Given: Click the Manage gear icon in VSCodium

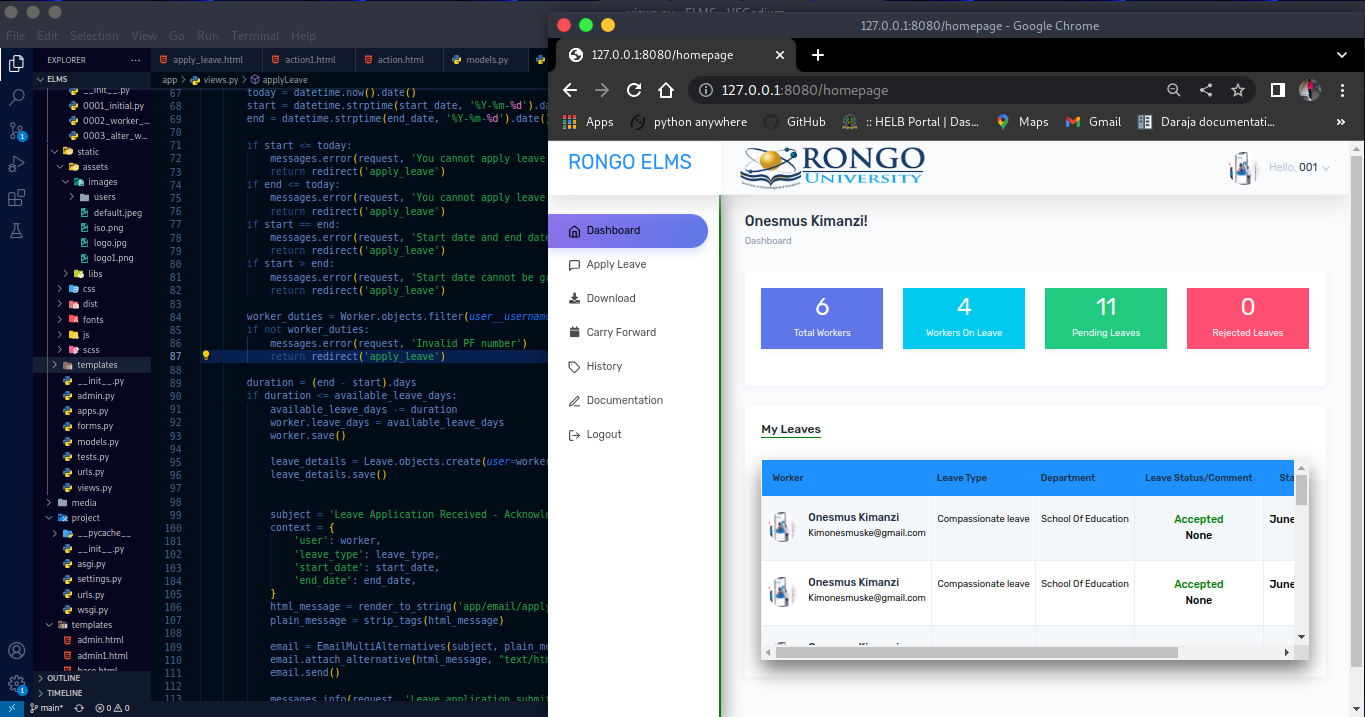Looking at the screenshot, I should [x=16, y=685].
